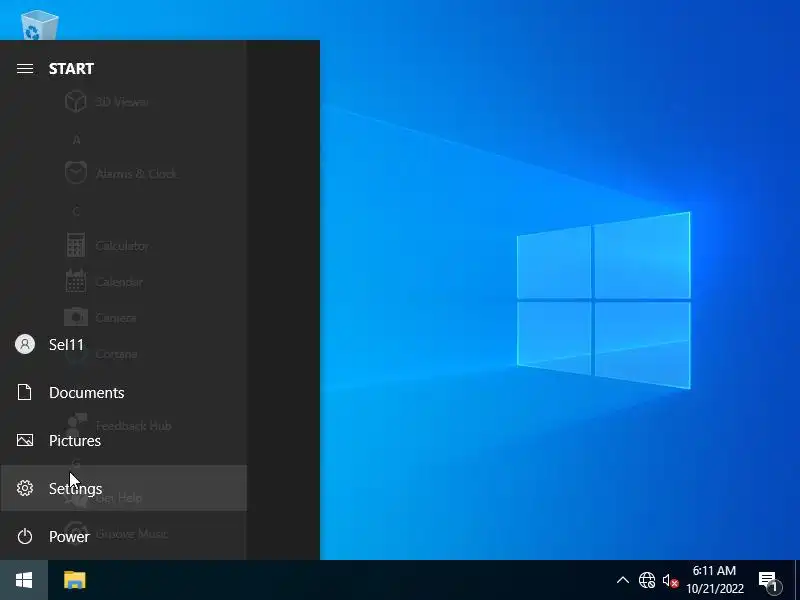Click the muted volume tray icon
The width and height of the screenshot is (800, 600).
[x=670, y=580]
